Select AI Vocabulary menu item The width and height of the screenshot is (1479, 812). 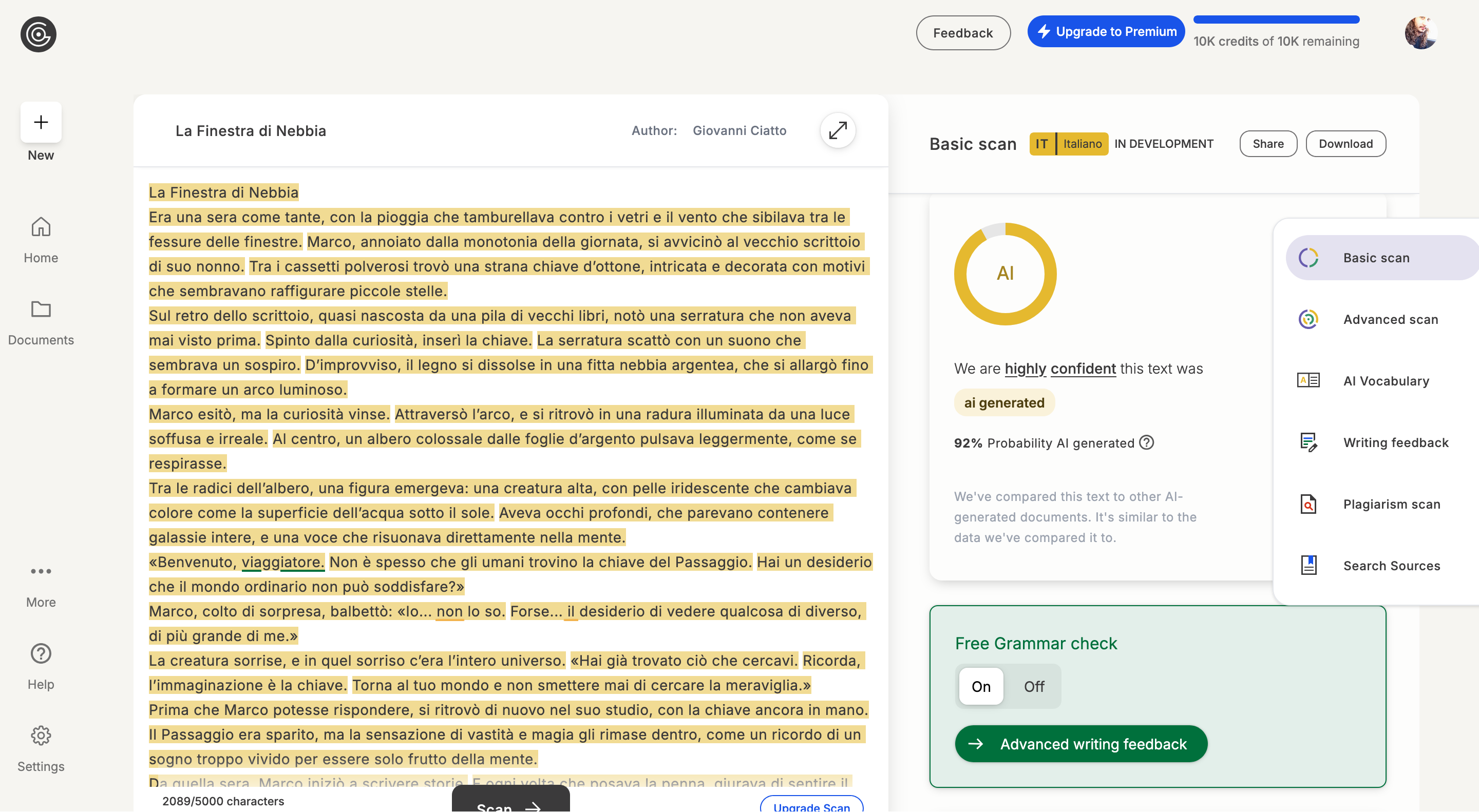[x=1382, y=381]
